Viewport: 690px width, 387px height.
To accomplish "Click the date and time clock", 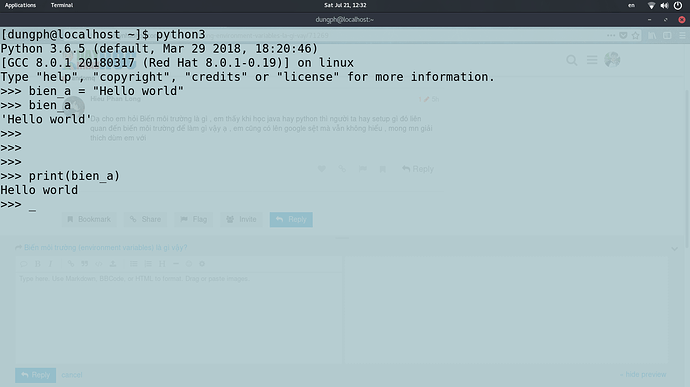I will click(345, 5).
